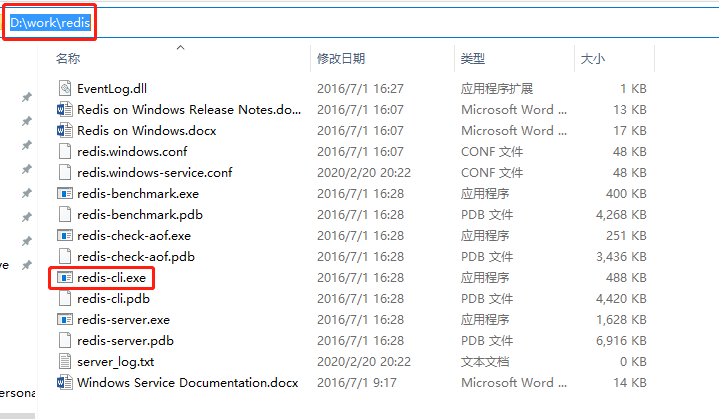Sort files by the 名称 column header
719x419 pixels.
(x=68, y=59)
